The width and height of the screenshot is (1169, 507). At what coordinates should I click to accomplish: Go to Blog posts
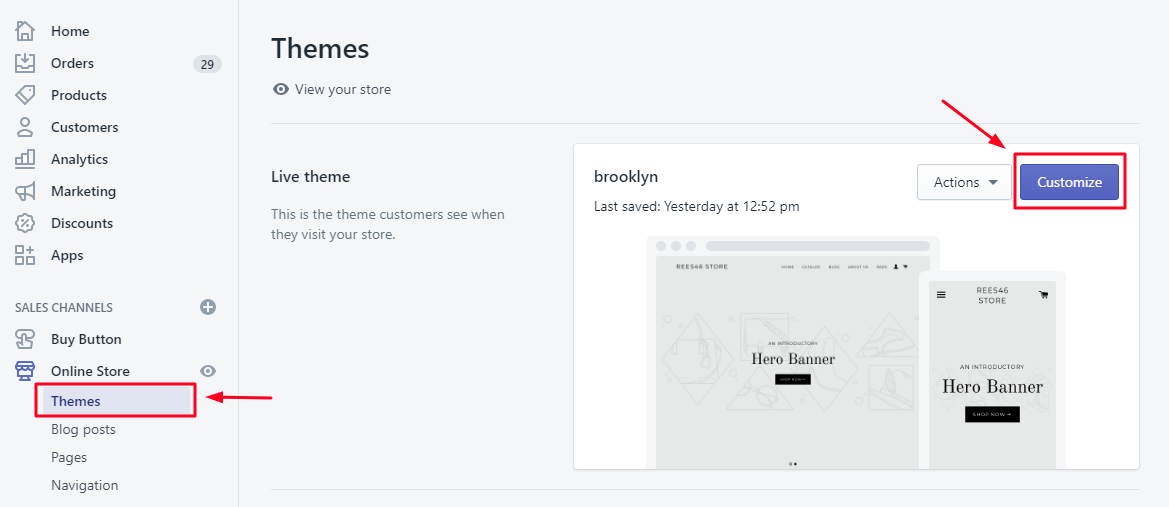point(83,429)
